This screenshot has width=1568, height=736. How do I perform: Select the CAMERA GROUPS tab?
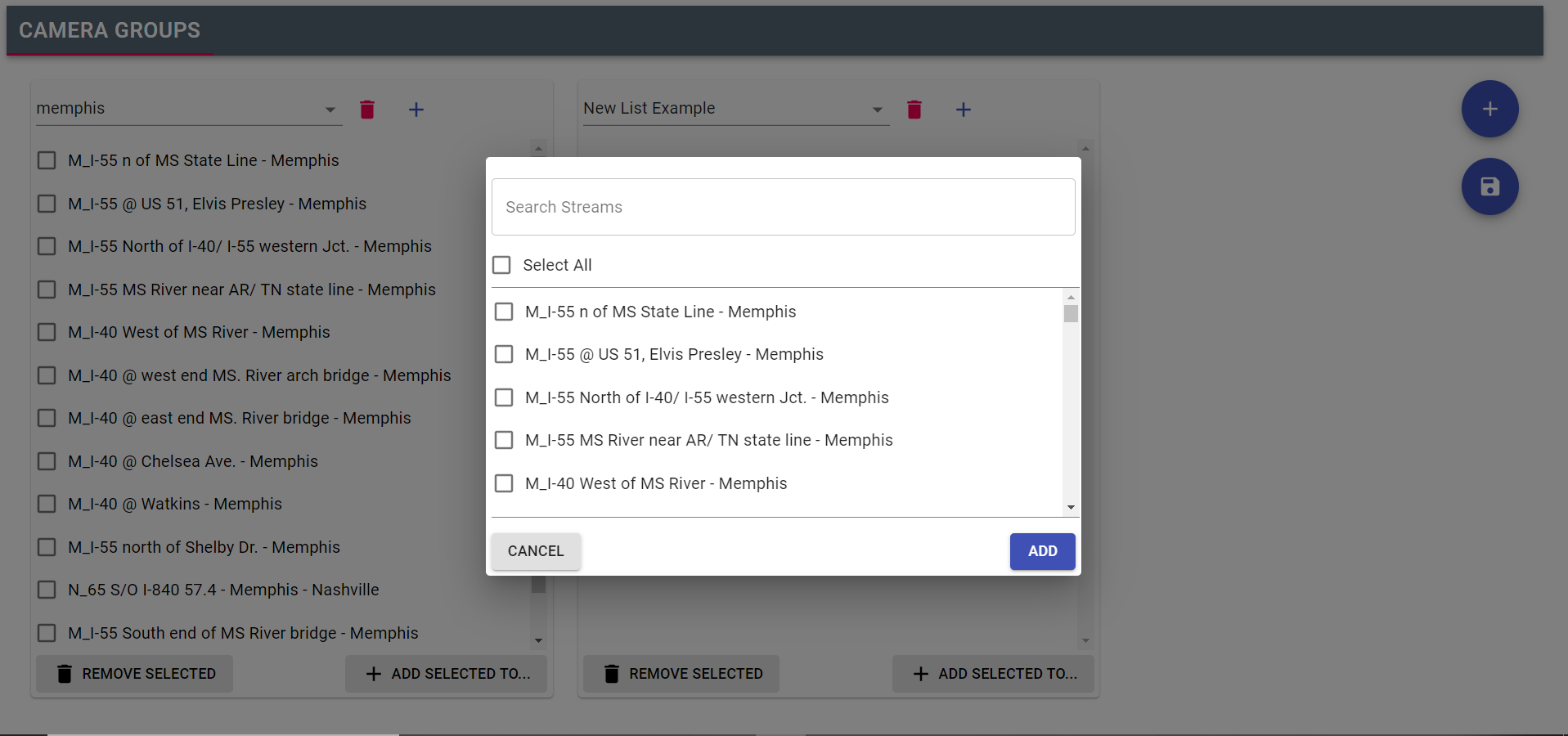tap(110, 30)
